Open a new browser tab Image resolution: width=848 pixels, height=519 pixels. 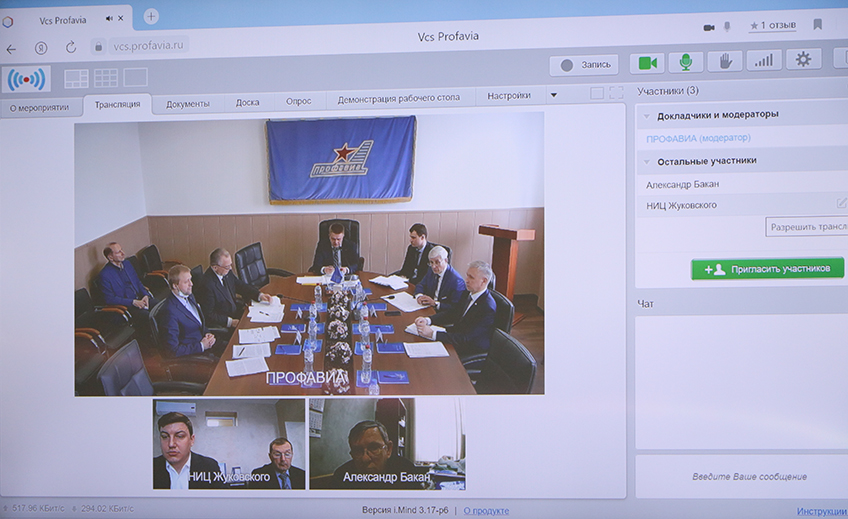(151, 17)
